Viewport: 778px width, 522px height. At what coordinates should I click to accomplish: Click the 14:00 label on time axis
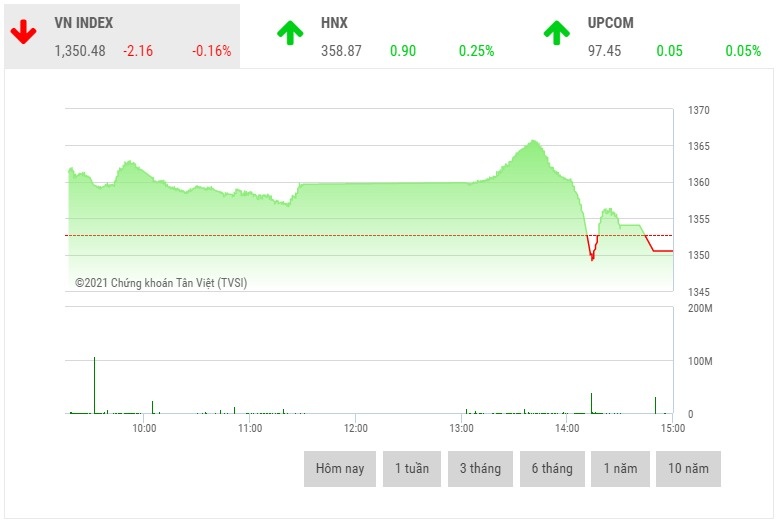tap(567, 428)
